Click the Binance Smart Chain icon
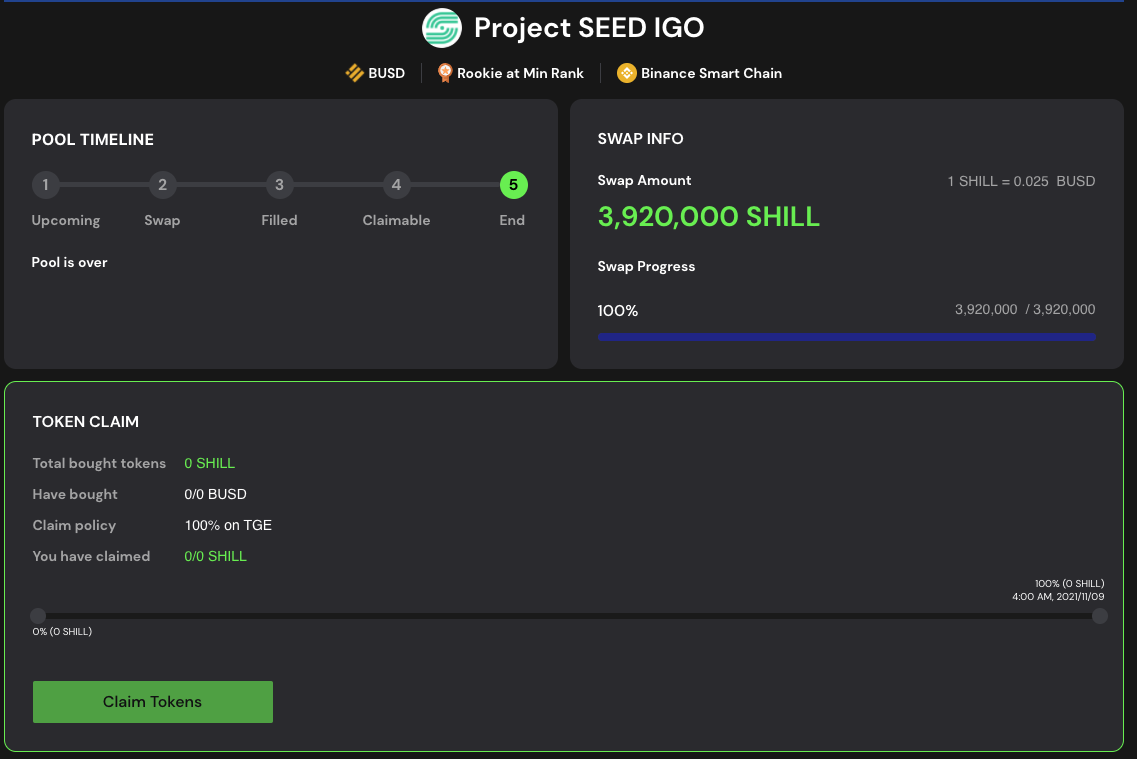The image size is (1137, 759). pyautogui.click(x=626, y=73)
